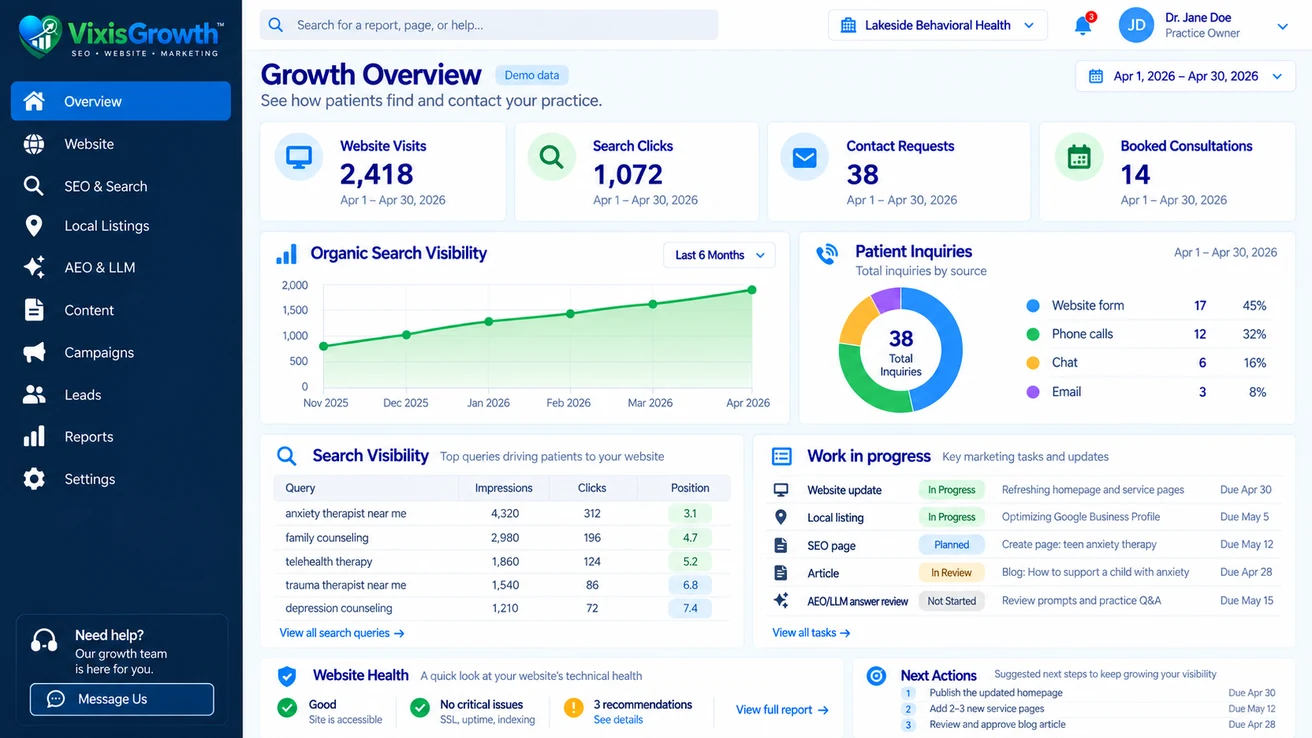Click the 'Demo data' badge
1312x738 pixels.
[x=532, y=75]
